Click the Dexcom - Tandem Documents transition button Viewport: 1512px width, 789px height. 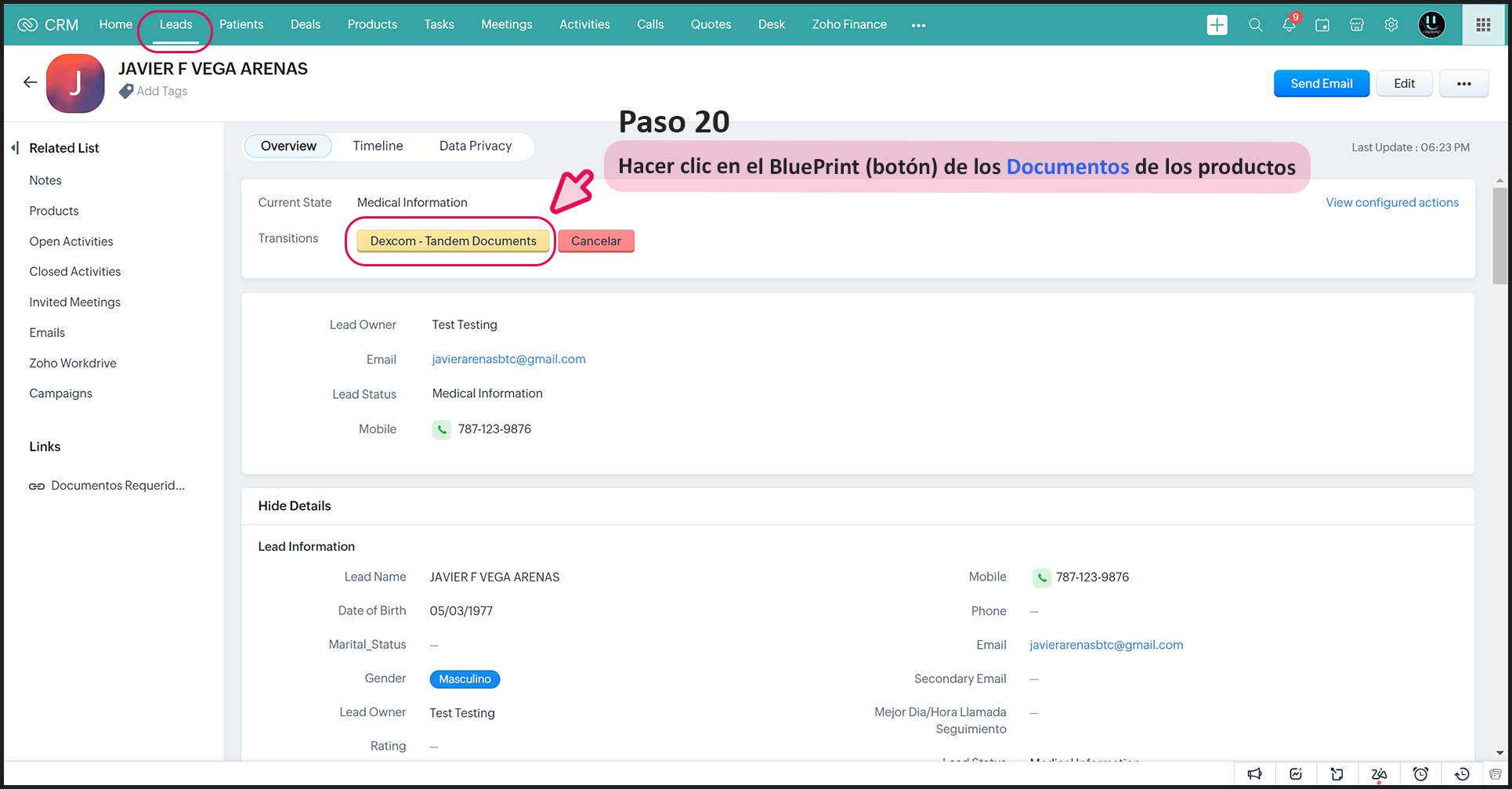click(453, 241)
